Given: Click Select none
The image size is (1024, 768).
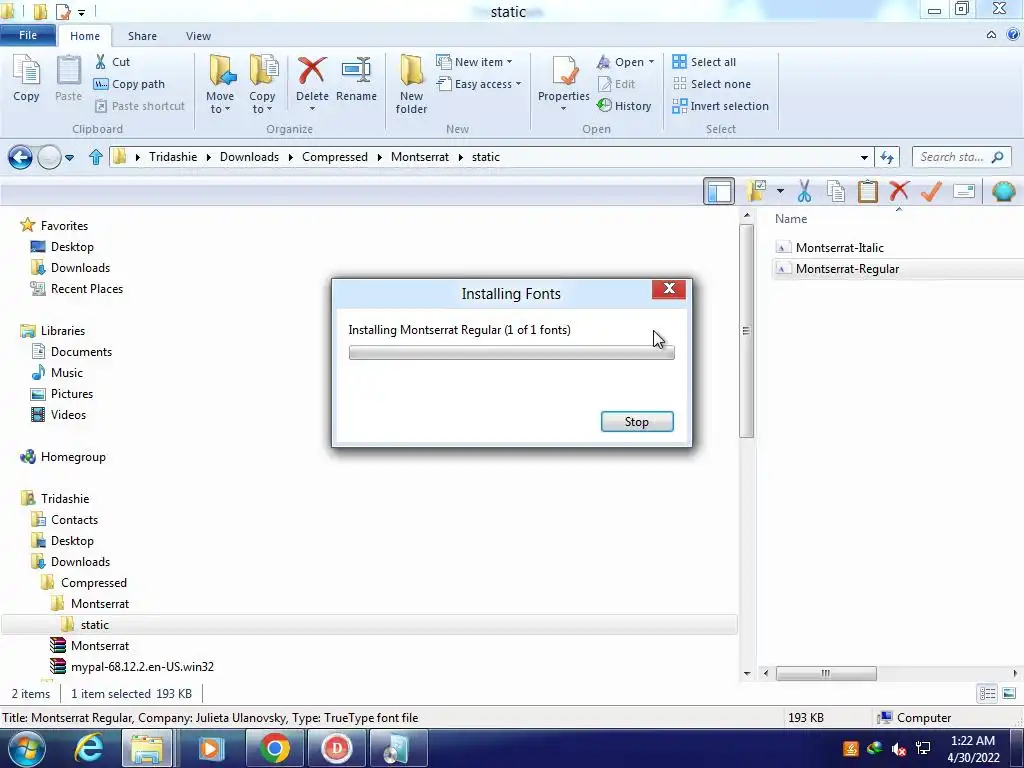Looking at the screenshot, I should point(712,84).
